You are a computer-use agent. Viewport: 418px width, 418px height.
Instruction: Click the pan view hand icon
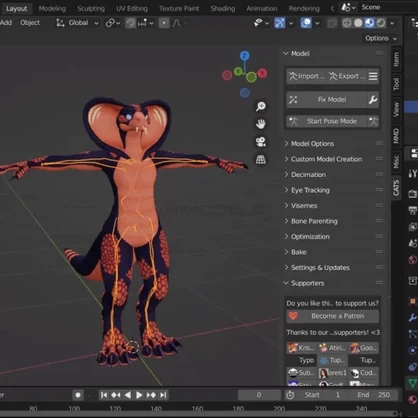pyautogui.click(x=261, y=124)
